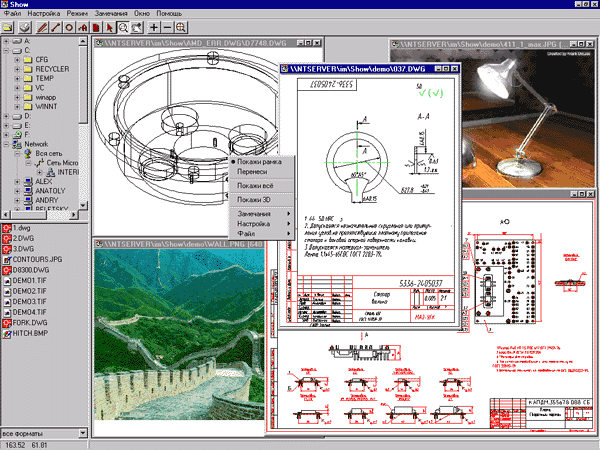The height and width of the screenshot is (450, 600).
Task: Select the line drawing tool
Action: (56, 28)
